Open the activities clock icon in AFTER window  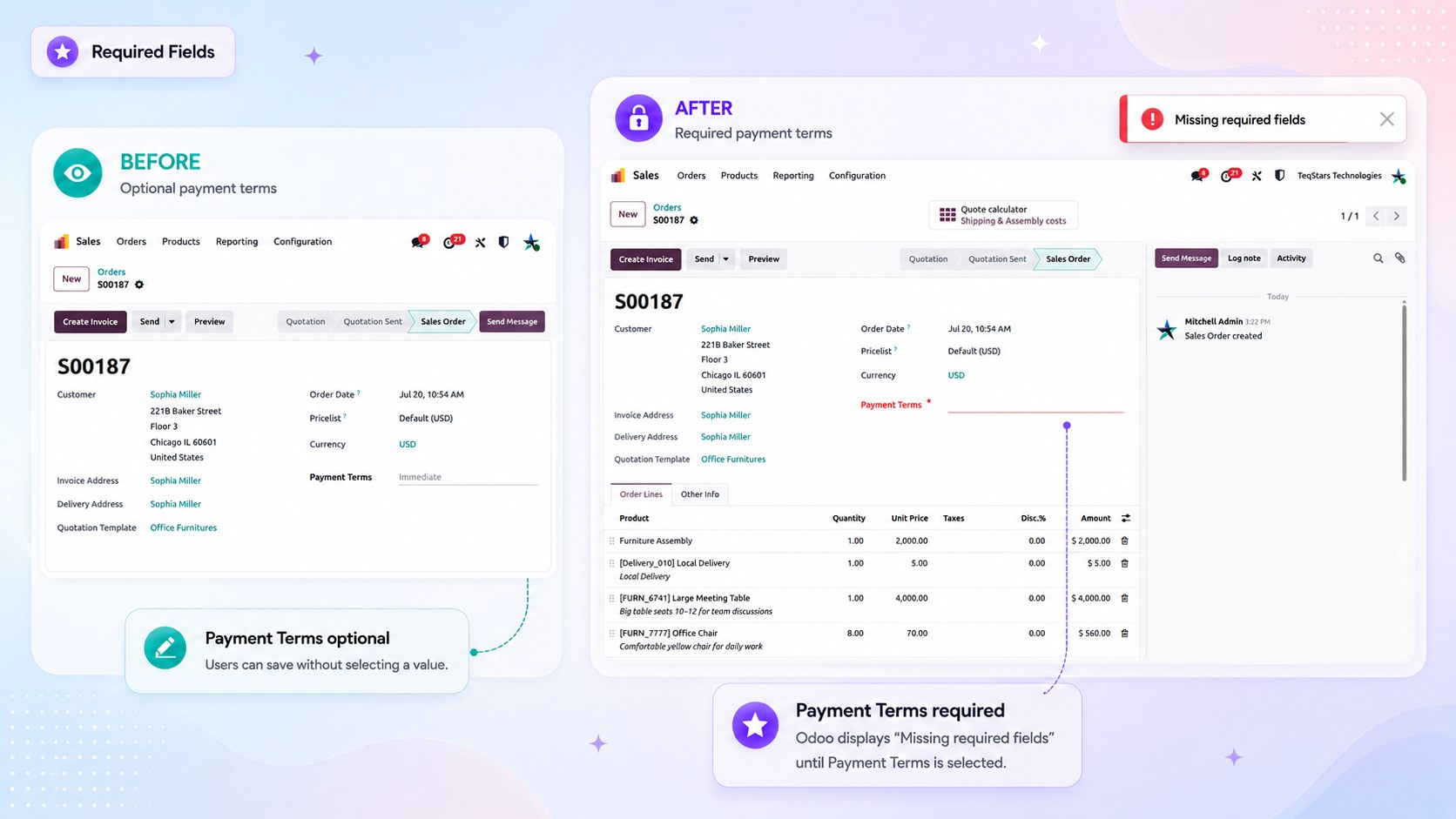click(x=1227, y=176)
